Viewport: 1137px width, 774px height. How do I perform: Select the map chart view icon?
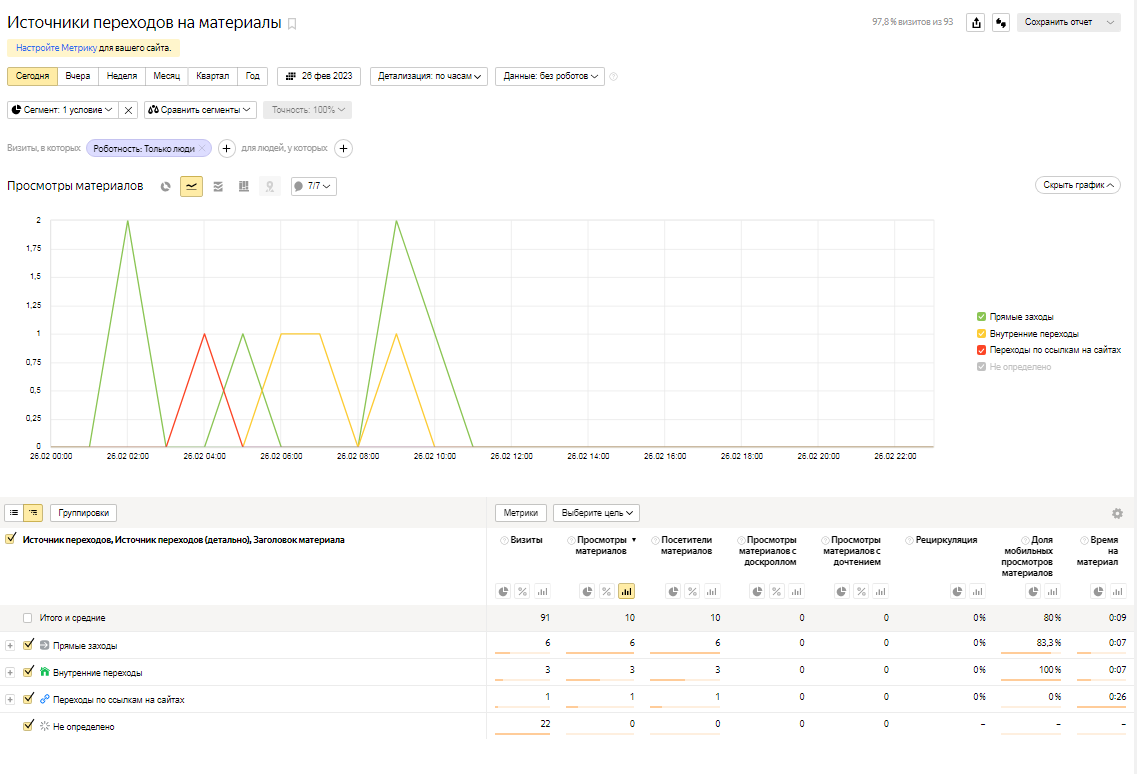tap(270, 186)
